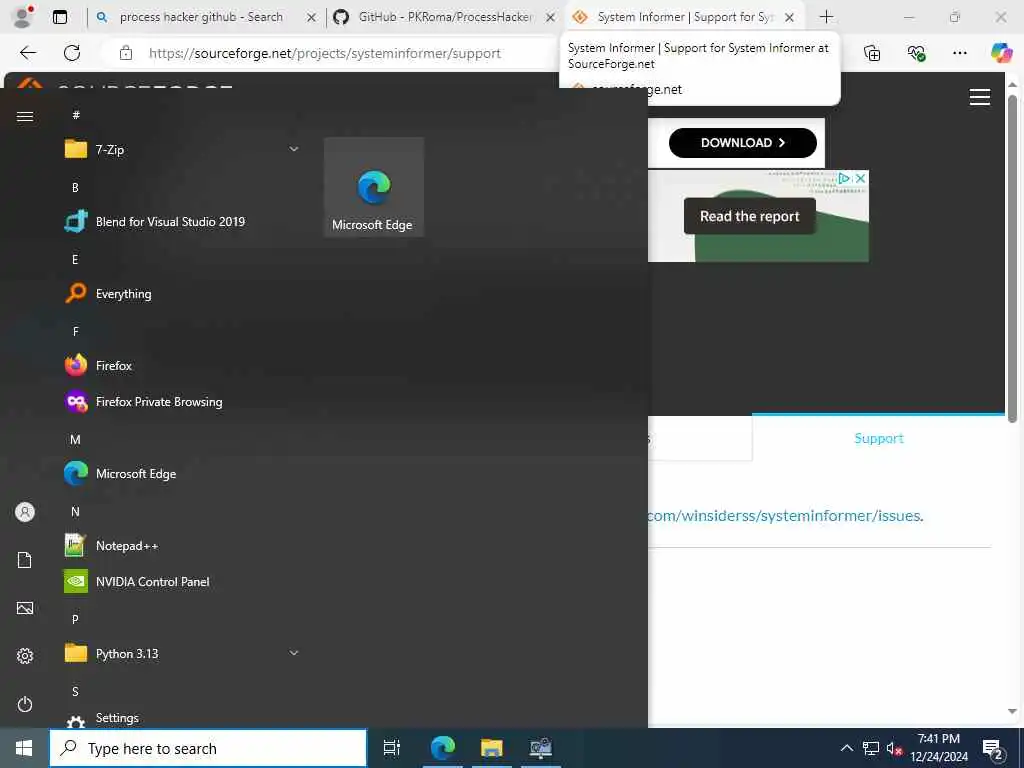This screenshot has height=768, width=1024.
Task: Open Edge tab actions menu
Action: point(59,17)
